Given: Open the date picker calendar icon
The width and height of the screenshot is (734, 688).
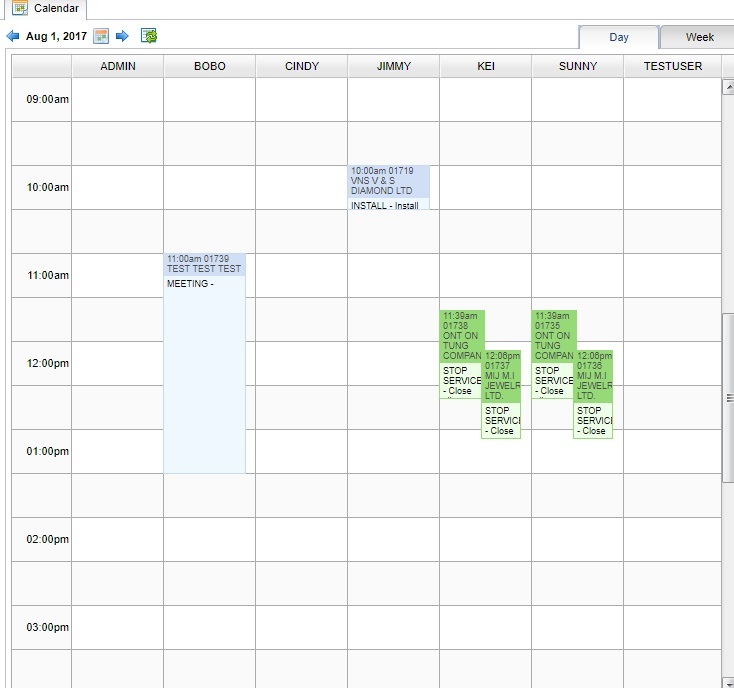Looking at the screenshot, I should [101, 37].
